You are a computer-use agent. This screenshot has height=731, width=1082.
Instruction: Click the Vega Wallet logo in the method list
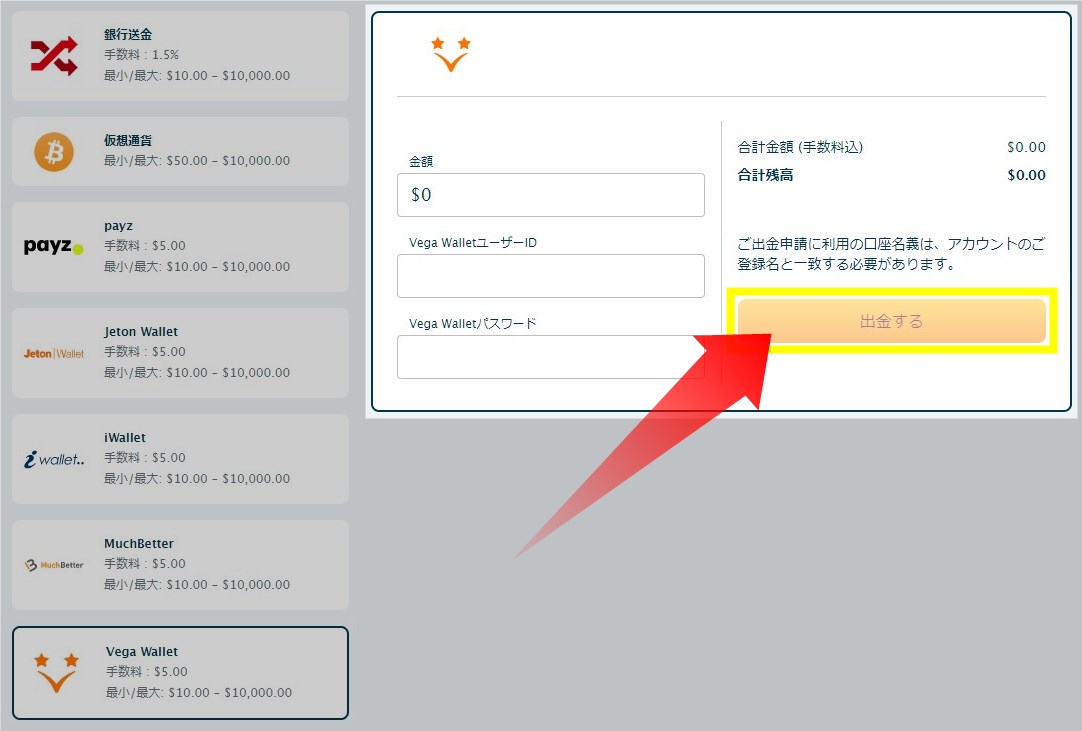(56, 673)
